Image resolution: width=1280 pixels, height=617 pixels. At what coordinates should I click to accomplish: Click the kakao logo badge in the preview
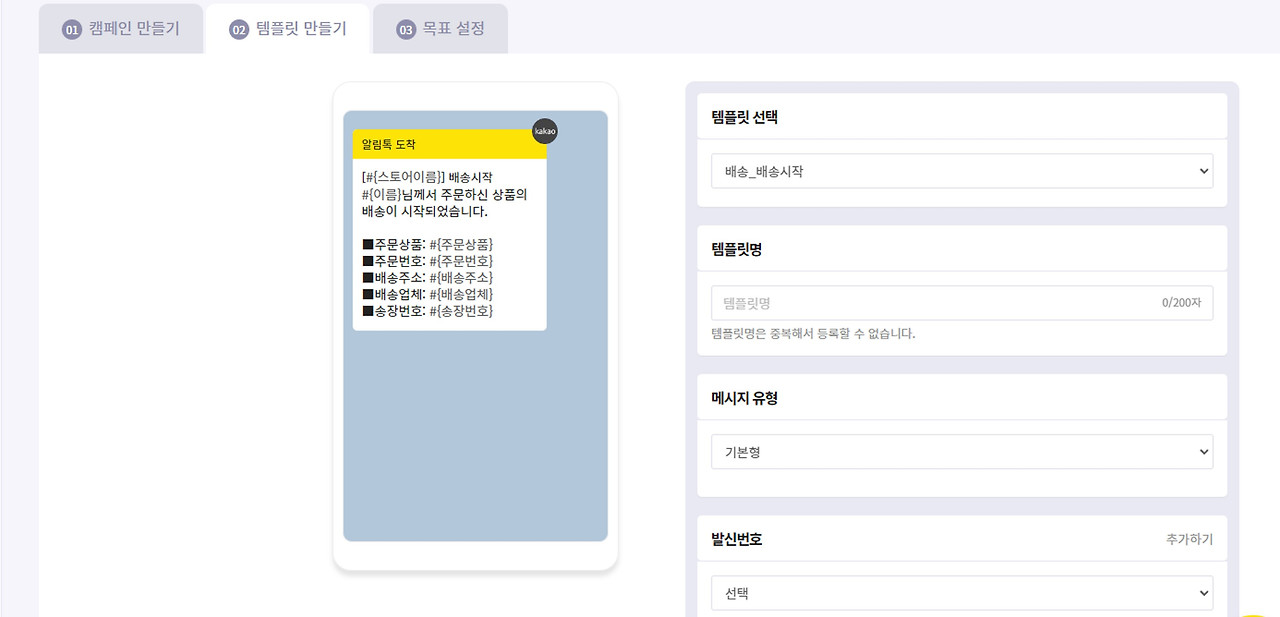(545, 131)
